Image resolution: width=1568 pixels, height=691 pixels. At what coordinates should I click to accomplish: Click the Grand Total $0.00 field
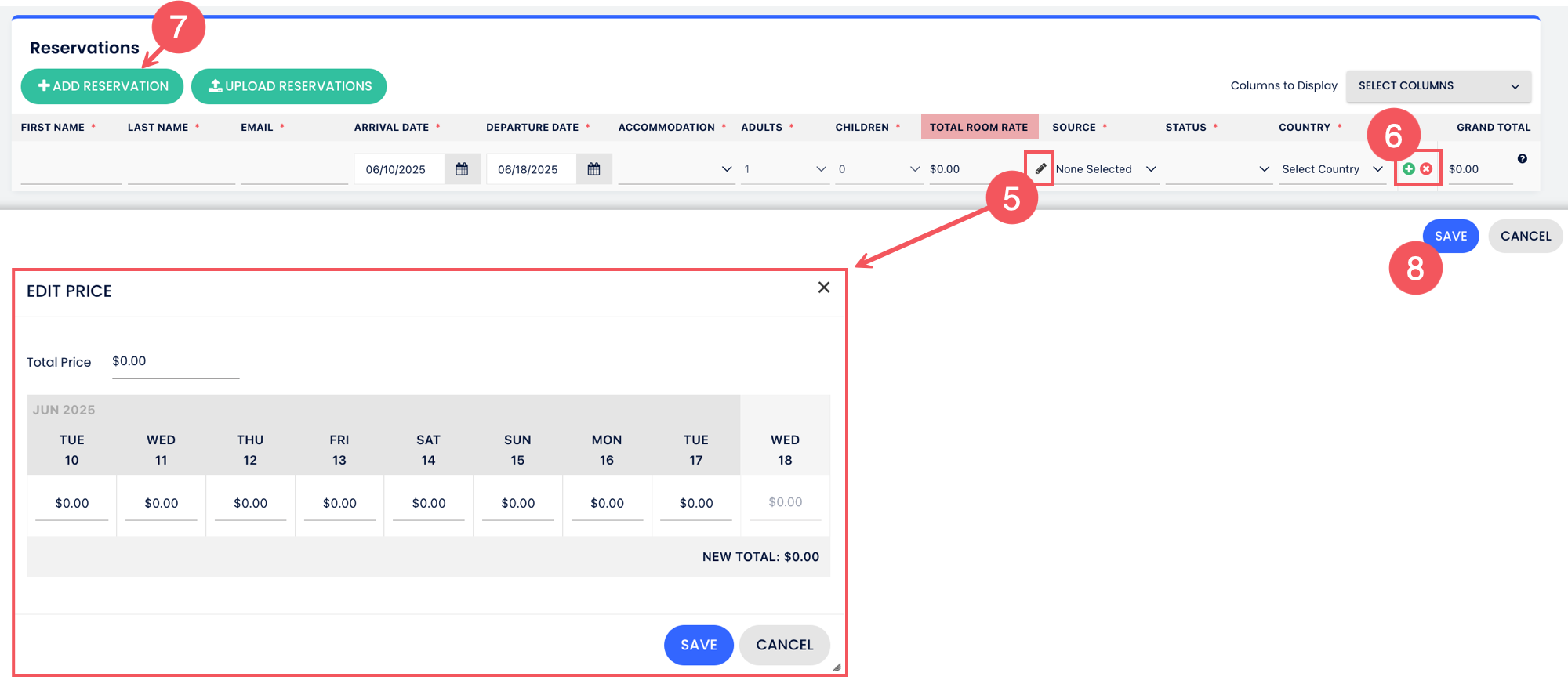[x=1480, y=169]
